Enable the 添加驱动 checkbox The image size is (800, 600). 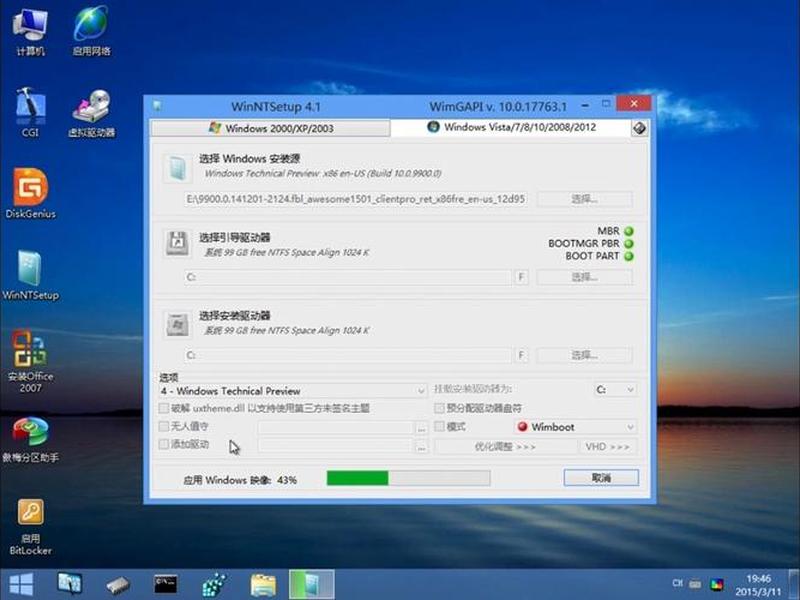point(164,444)
